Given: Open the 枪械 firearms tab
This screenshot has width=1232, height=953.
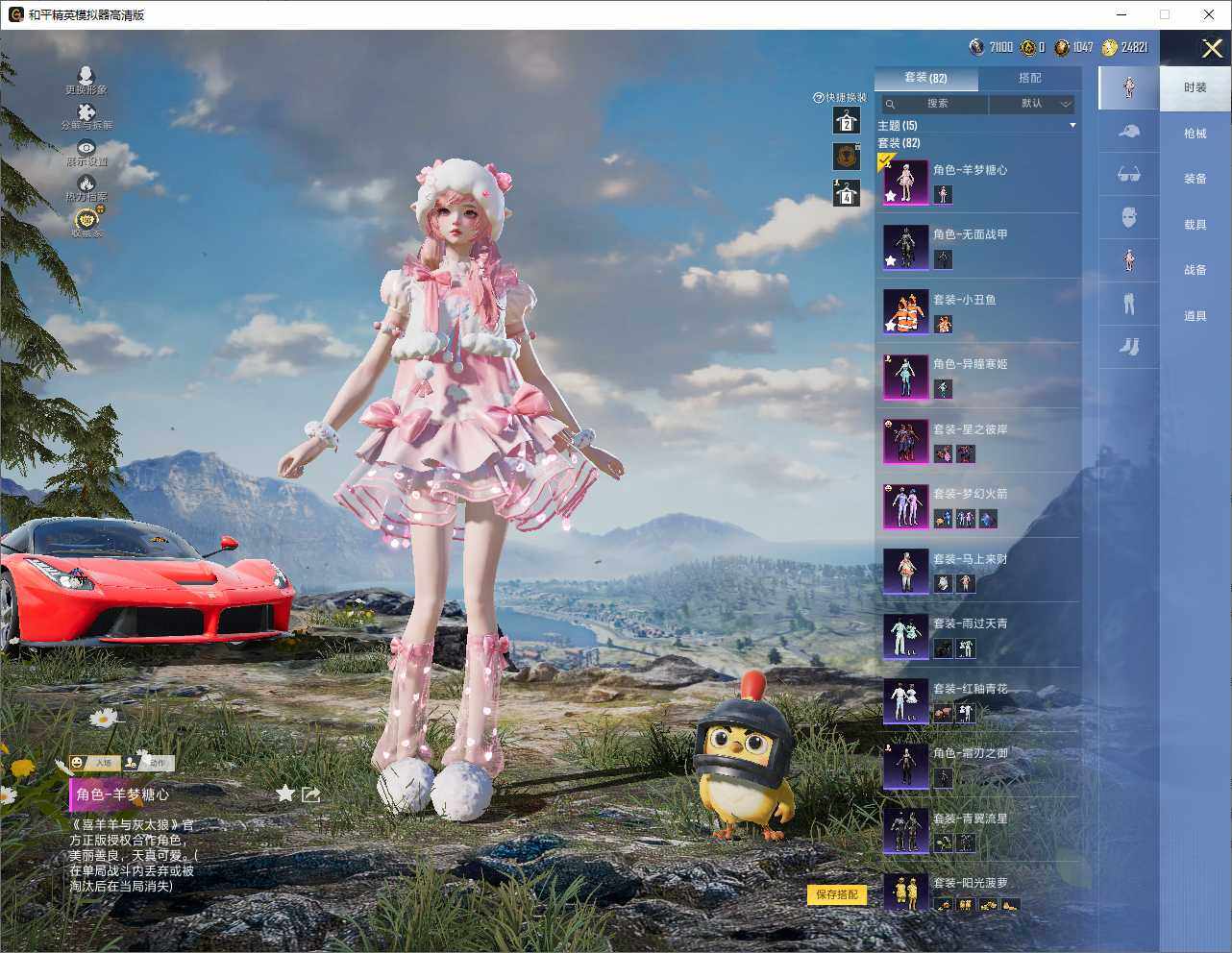Looking at the screenshot, I should pyautogui.click(x=1195, y=134).
